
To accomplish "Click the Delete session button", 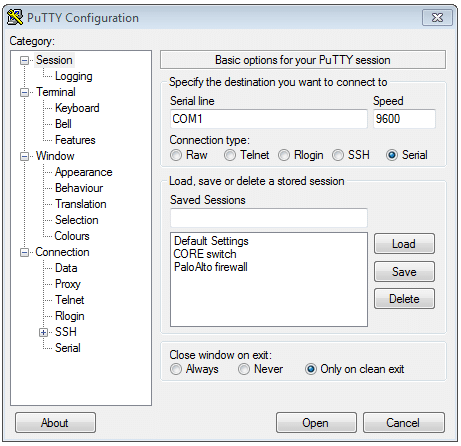I will coord(404,299).
